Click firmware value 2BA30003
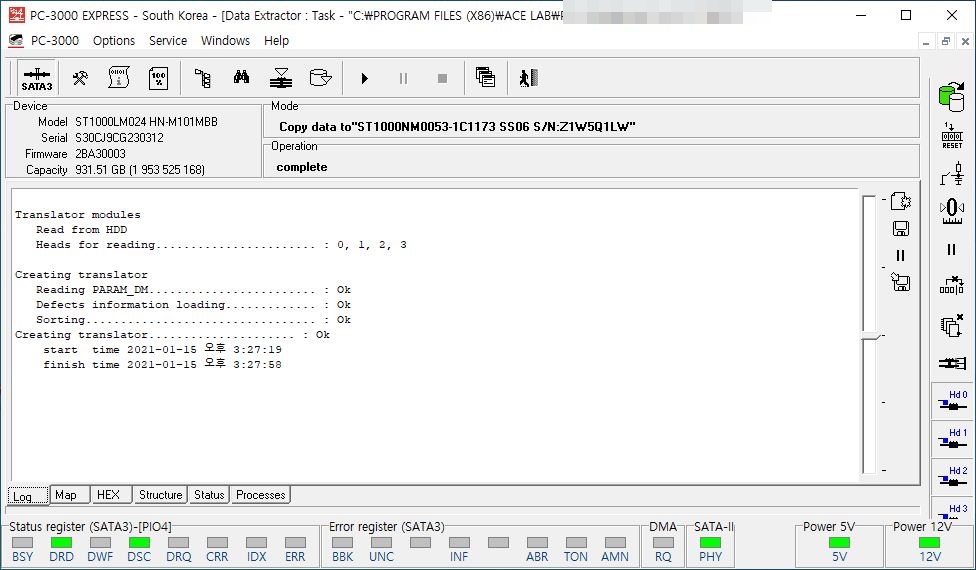976x570 pixels. 100,154
